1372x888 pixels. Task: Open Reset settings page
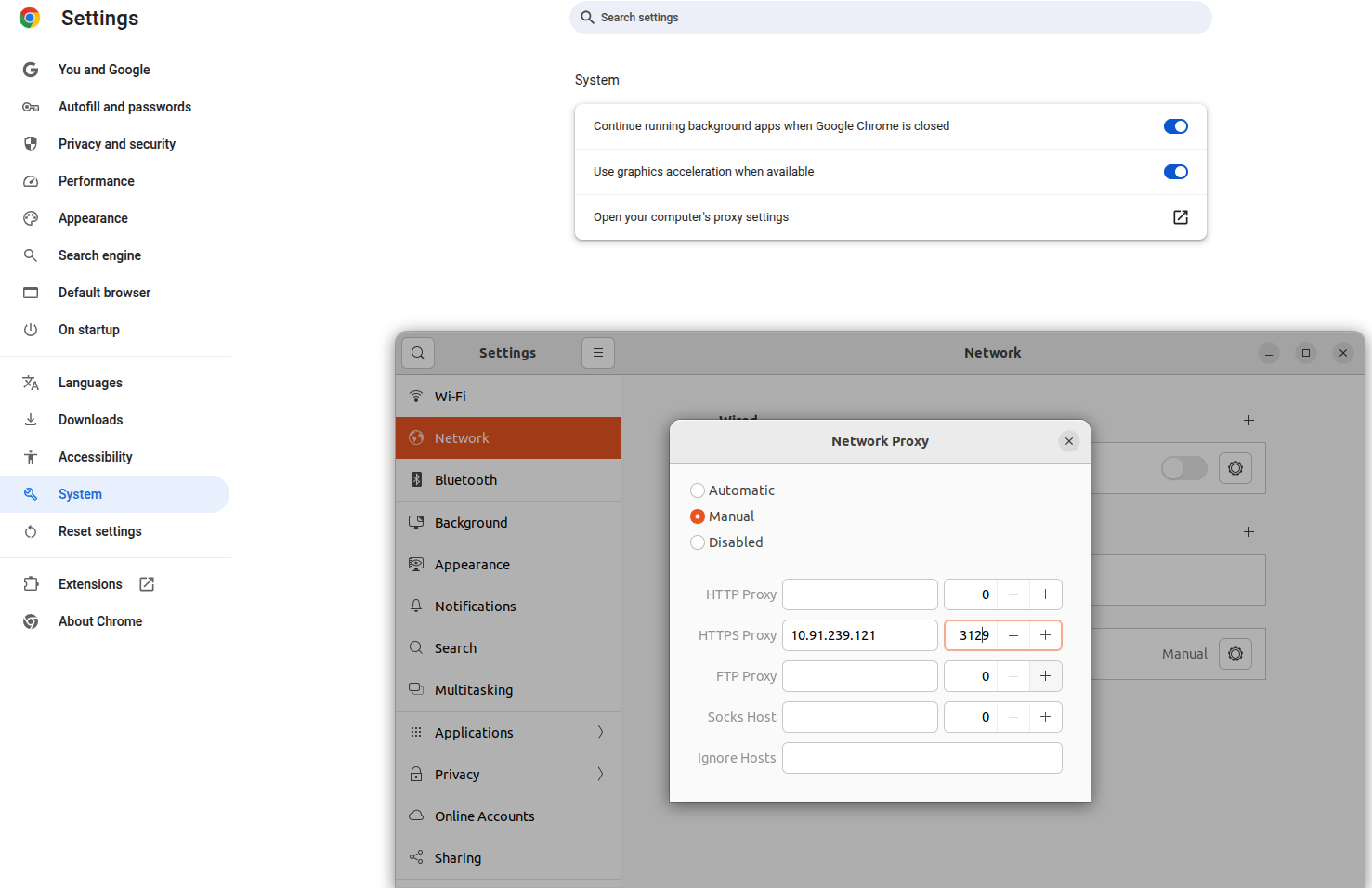99,531
